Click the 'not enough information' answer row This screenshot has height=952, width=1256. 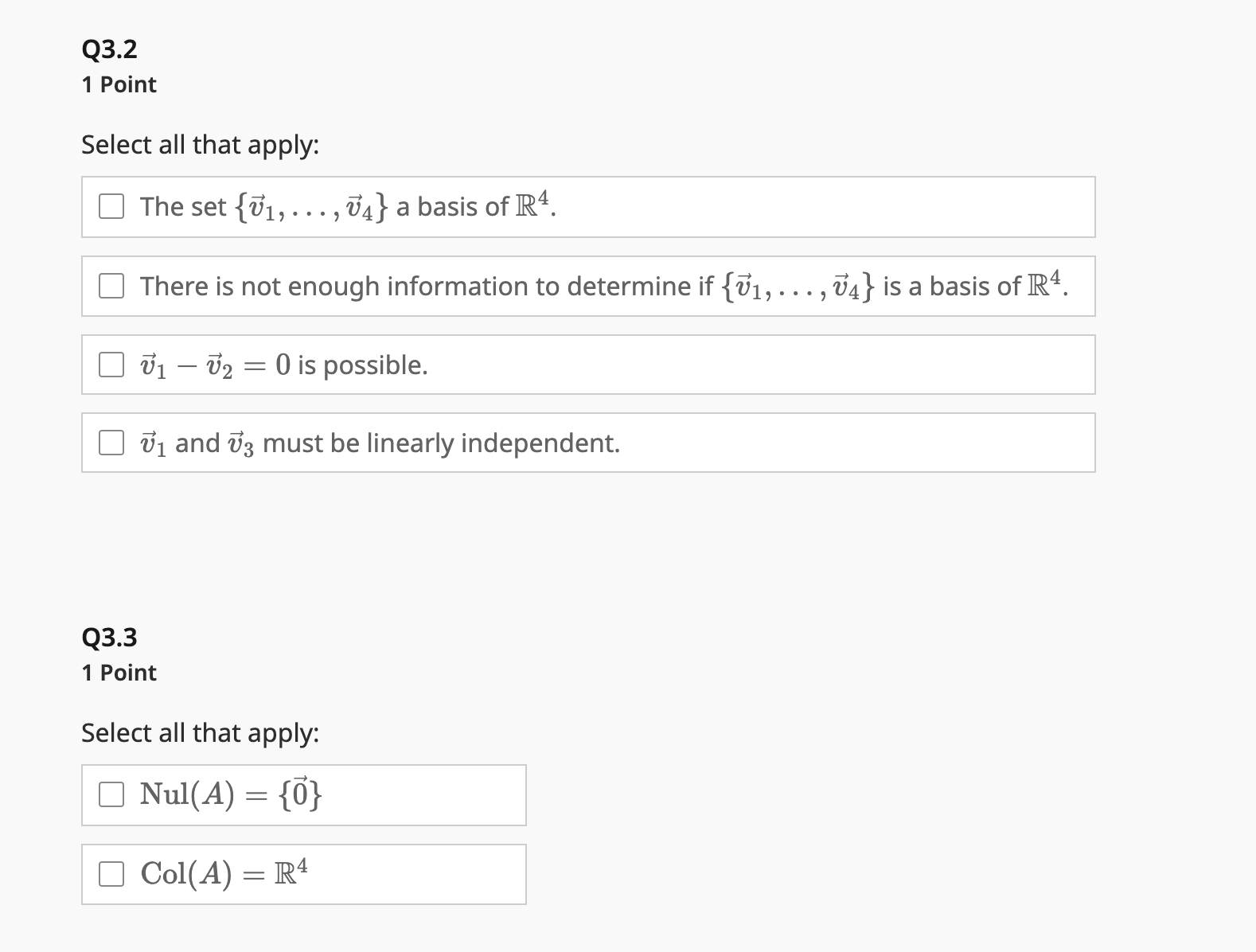click(557, 286)
